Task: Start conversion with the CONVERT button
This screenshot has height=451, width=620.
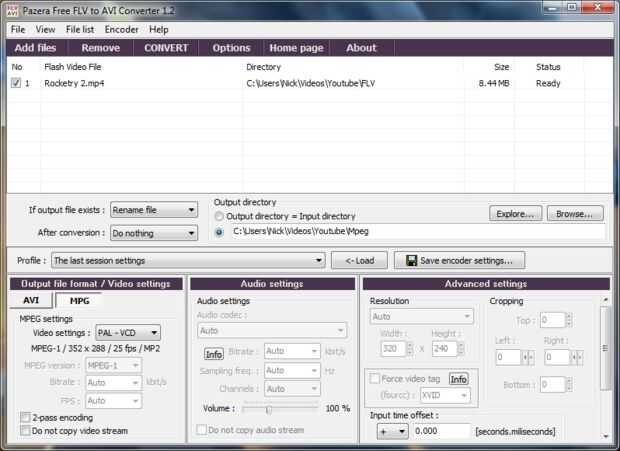Action: point(166,48)
